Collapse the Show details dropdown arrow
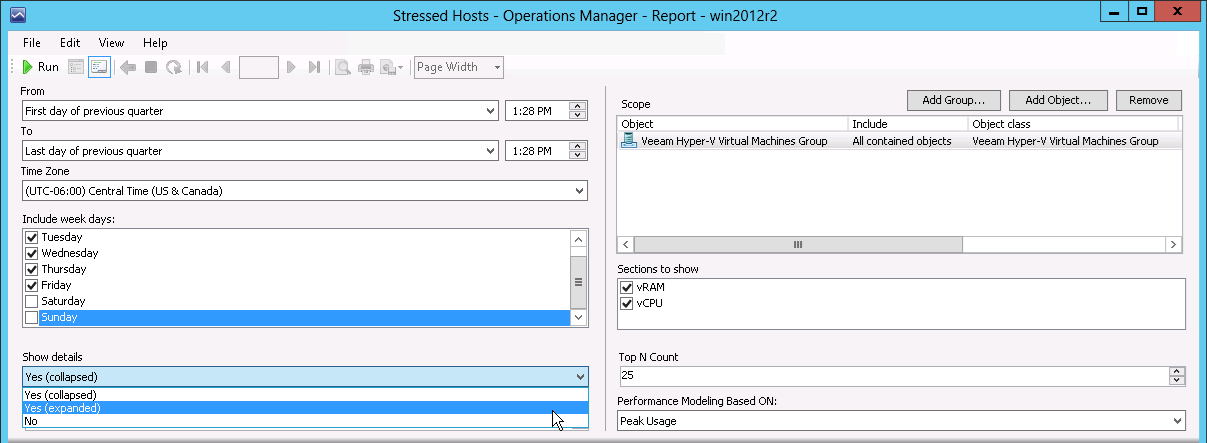The width and height of the screenshot is (1207, 443). click(x=580, y=377)
